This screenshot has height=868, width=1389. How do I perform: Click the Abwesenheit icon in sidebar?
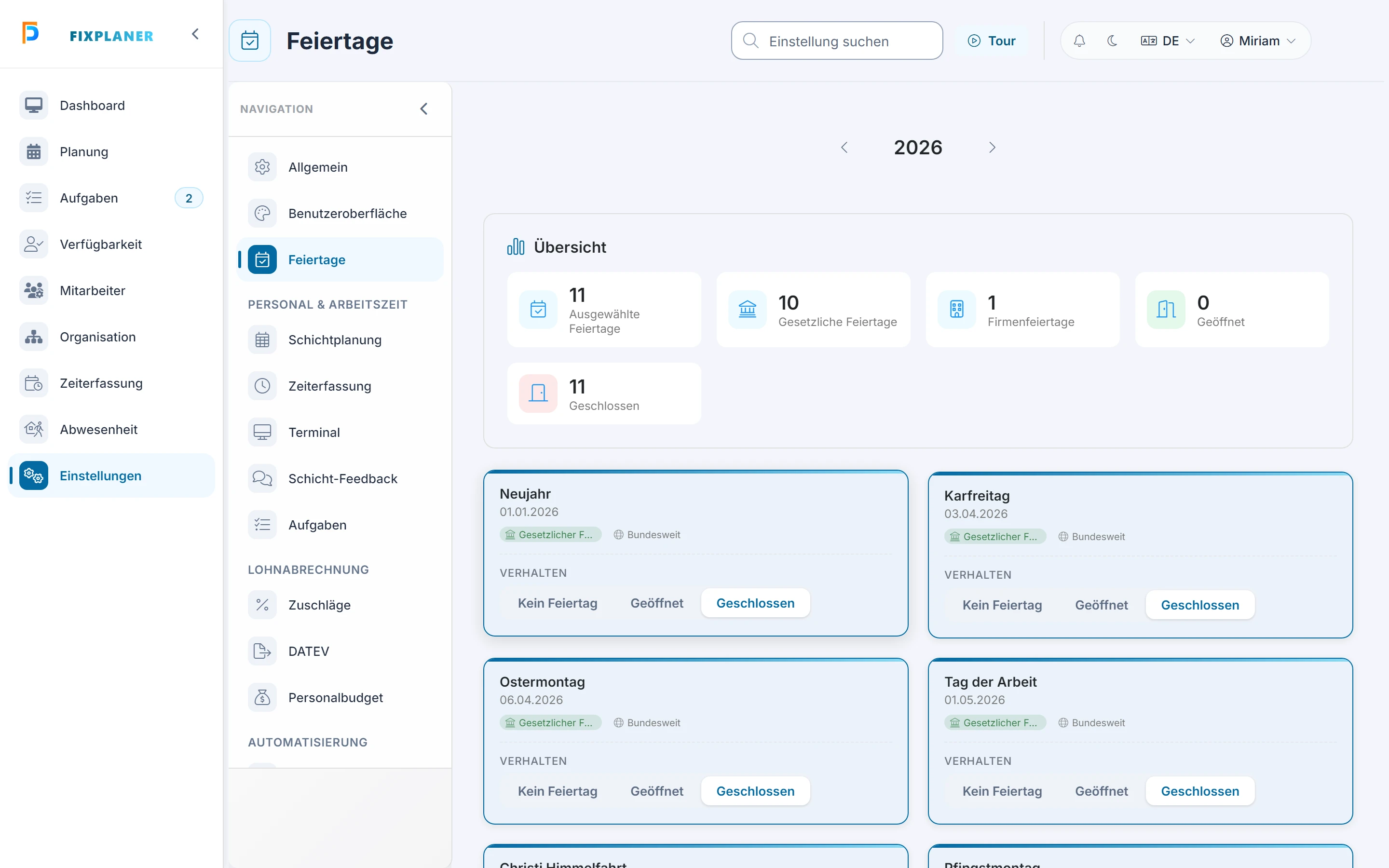[x=33, y=429]
